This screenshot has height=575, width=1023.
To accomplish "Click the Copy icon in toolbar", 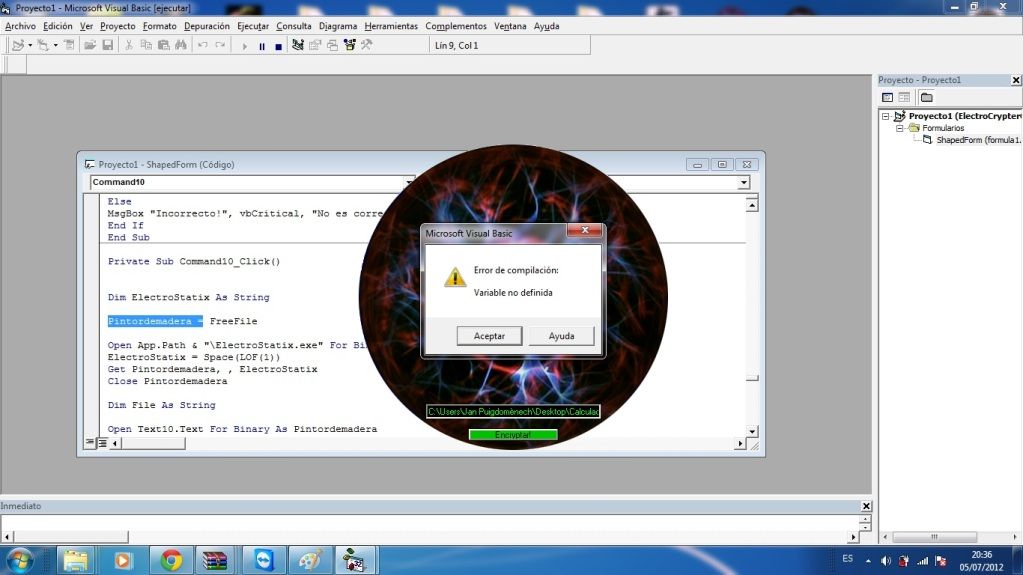I will tap(146, 45).
